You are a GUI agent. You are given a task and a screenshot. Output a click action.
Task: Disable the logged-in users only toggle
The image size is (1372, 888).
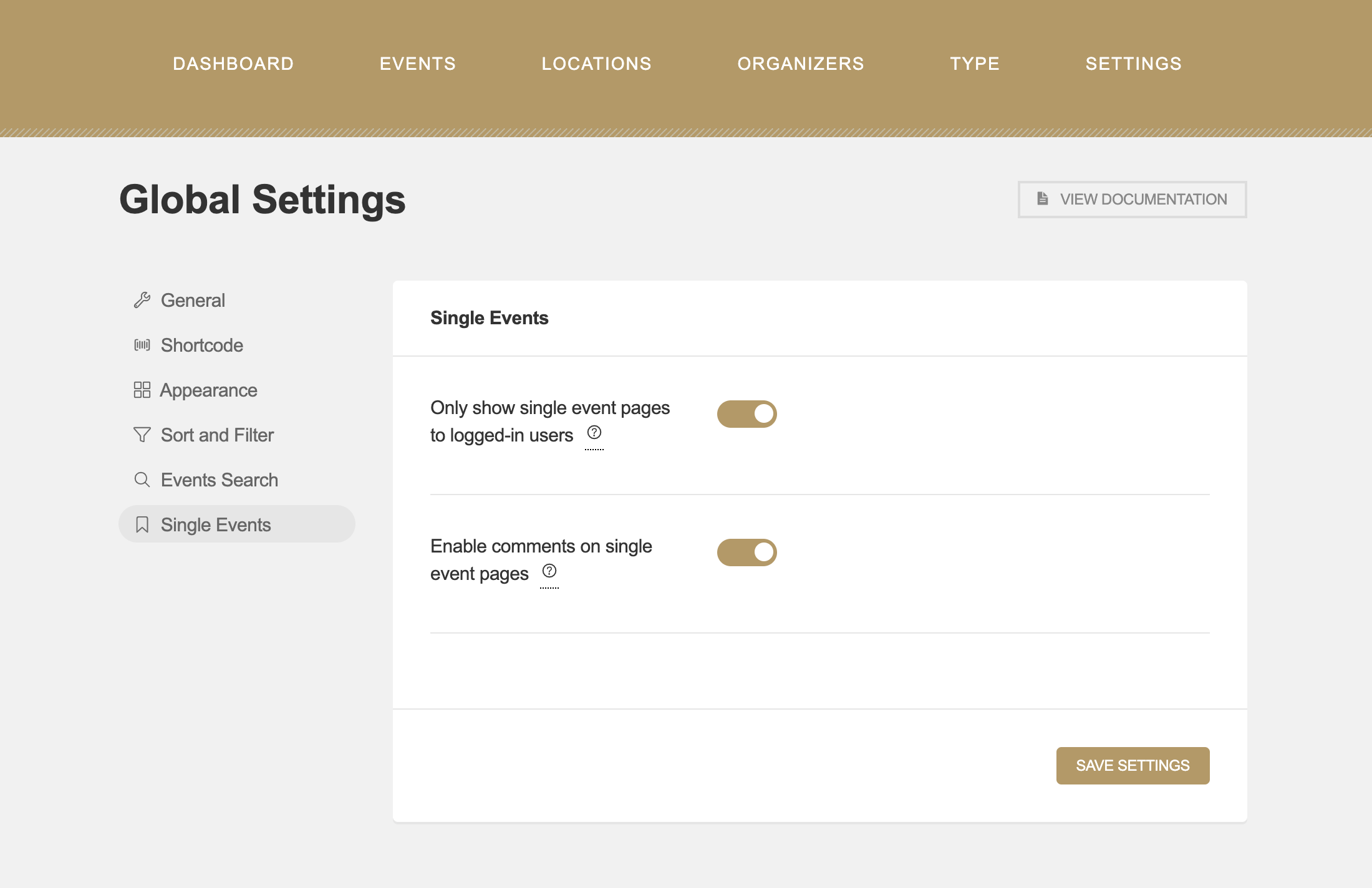pyautogui.click(x=746, y=414)
